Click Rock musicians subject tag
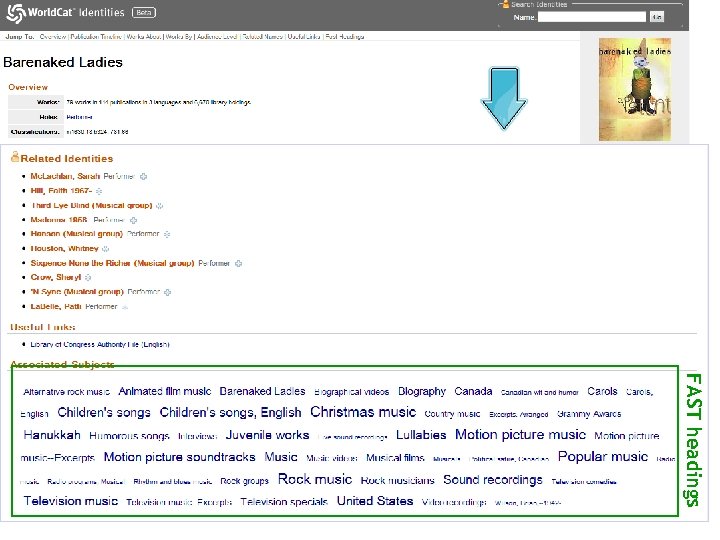The image size is (720, 540). tap(398, 481)
